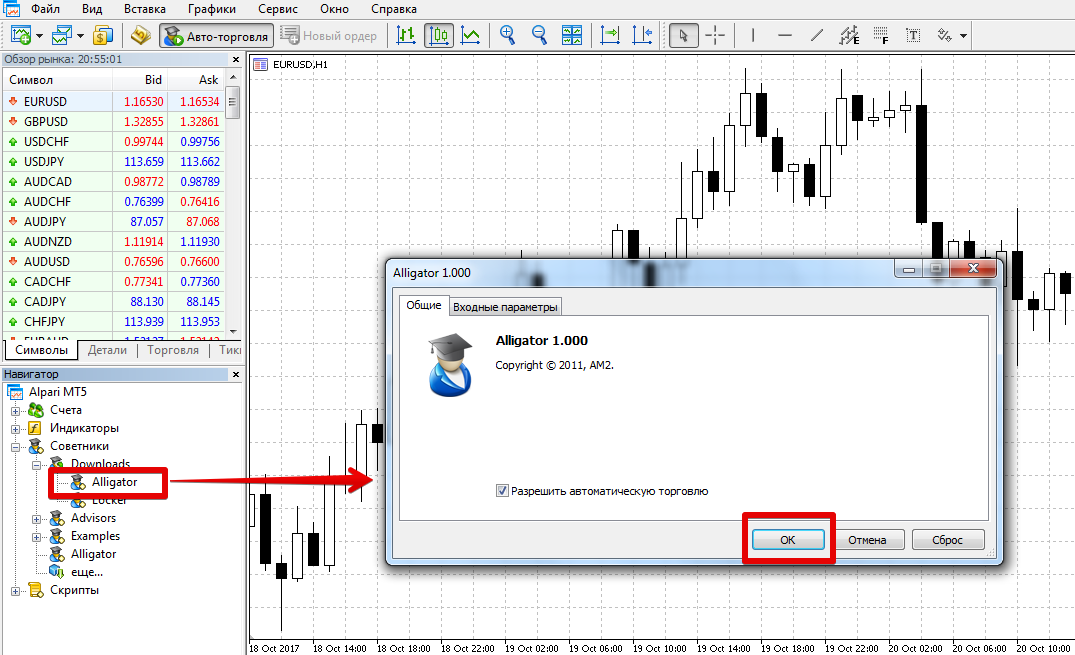
Task: Uncheck Разрешить автоматическую торговлю checkbox
Action: click(x=502, y=491)
